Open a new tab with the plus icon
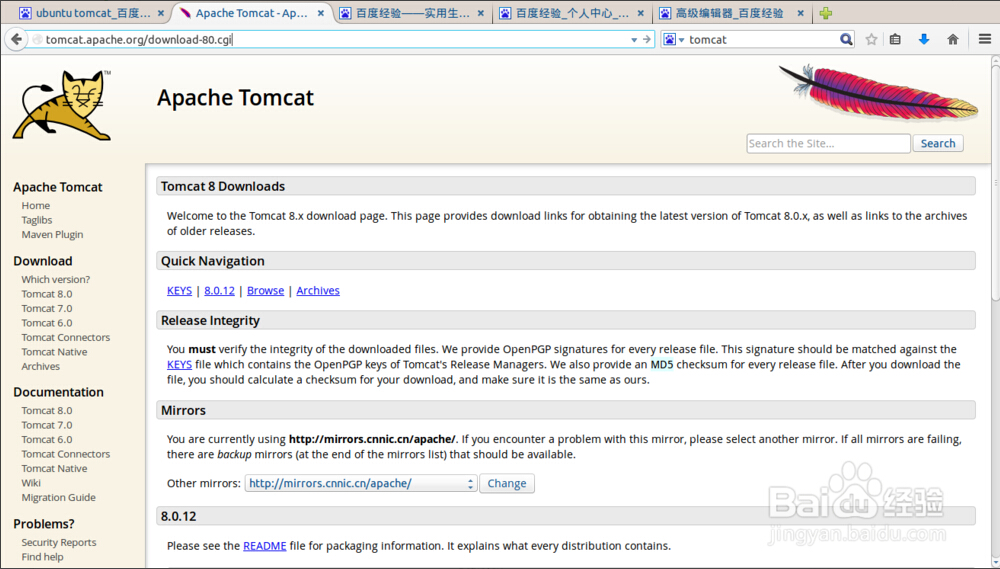Viewport: 1000px width, 569px height. click(826, 13)
